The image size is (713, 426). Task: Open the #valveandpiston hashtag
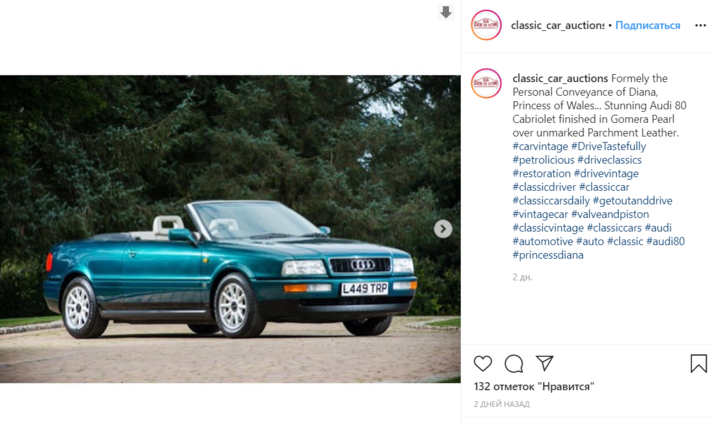[x=610, y=214]
